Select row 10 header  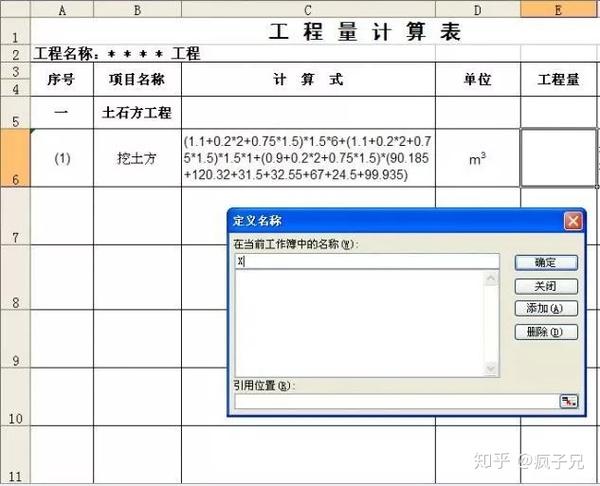click(x=15, y=397)
